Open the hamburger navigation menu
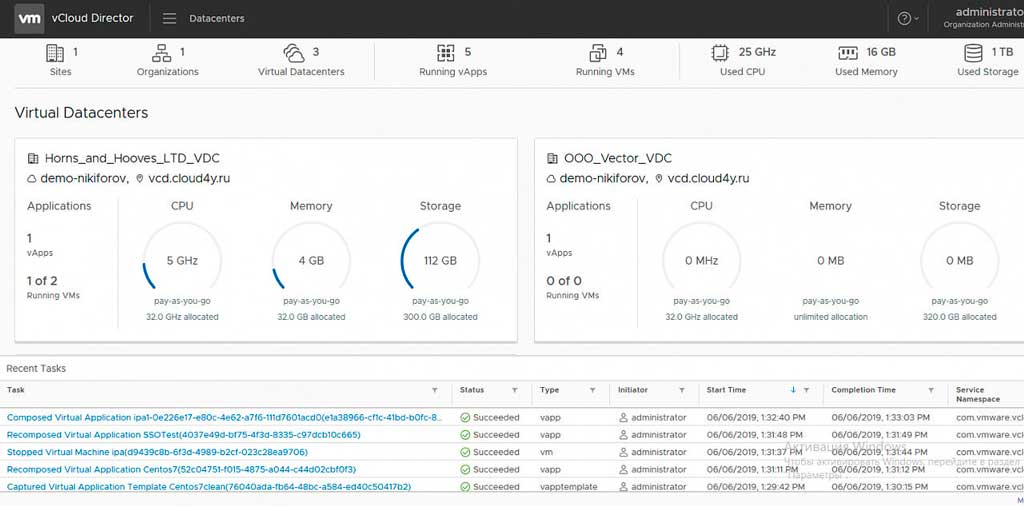Screen dimensions: 1024x506 pos(169,18)
